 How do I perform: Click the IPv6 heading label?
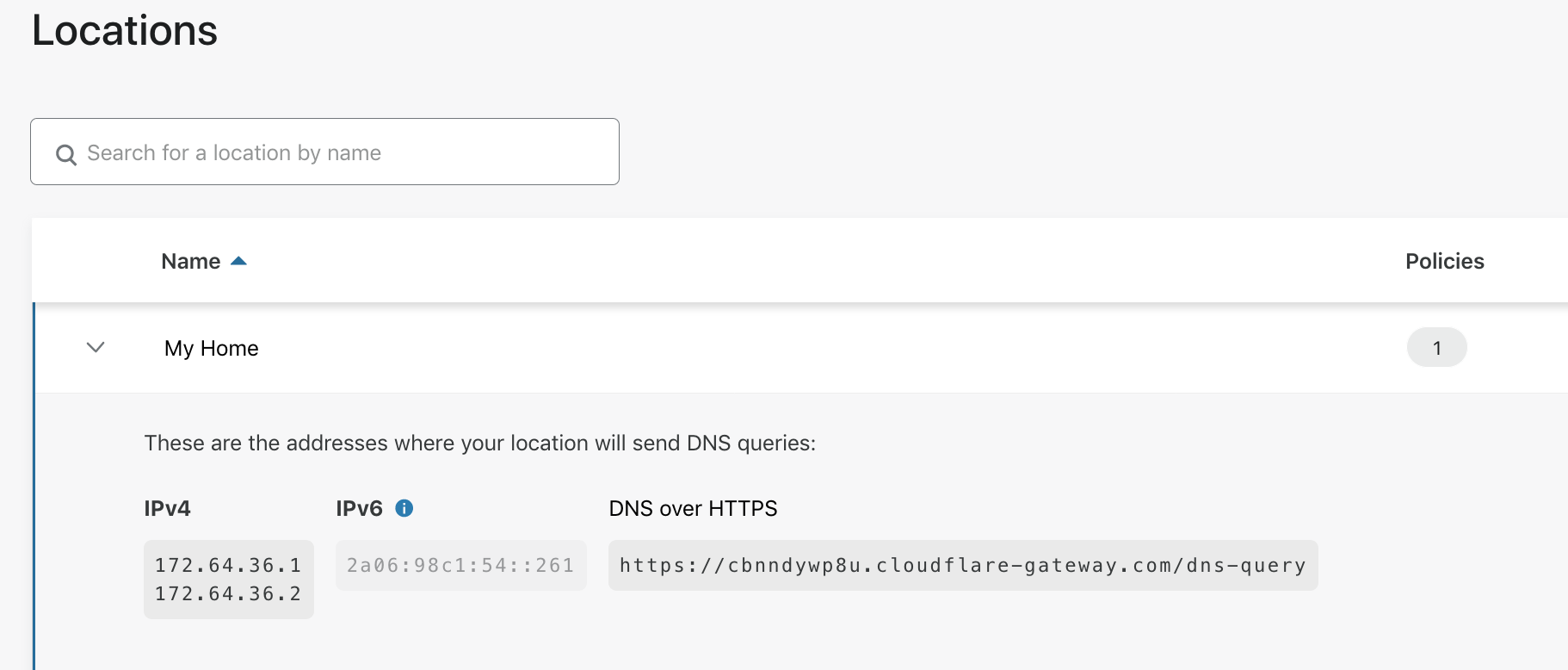point(360,508)
